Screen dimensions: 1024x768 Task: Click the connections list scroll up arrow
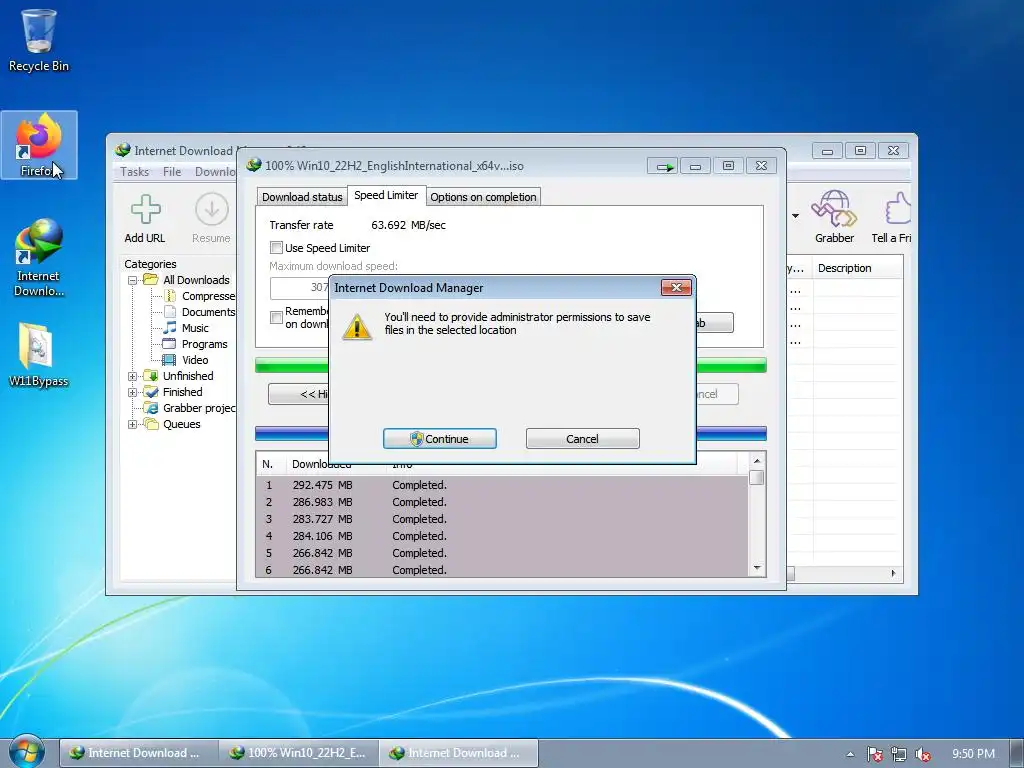click(757, 461)
